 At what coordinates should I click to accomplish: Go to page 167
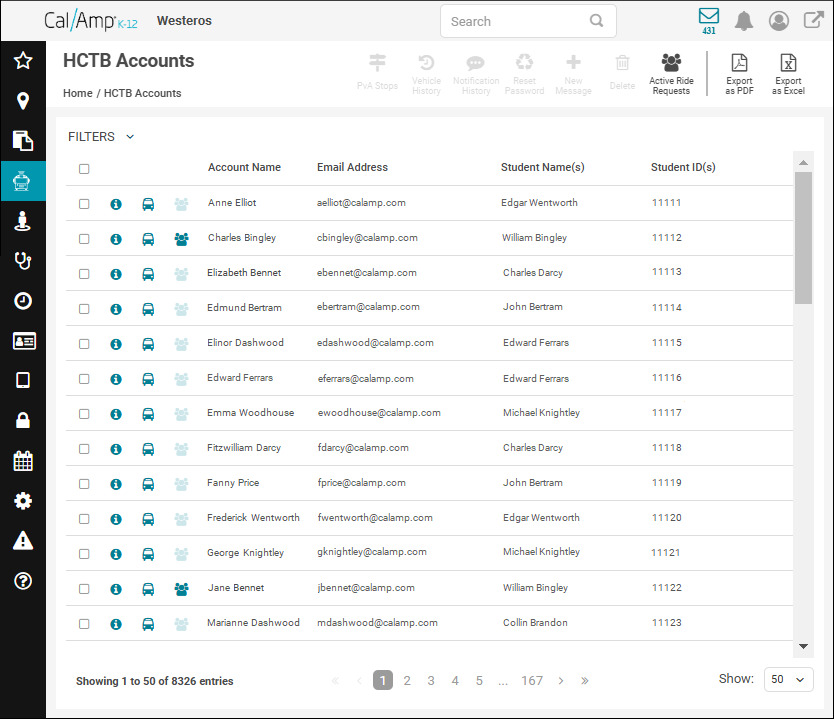[532, 681]
